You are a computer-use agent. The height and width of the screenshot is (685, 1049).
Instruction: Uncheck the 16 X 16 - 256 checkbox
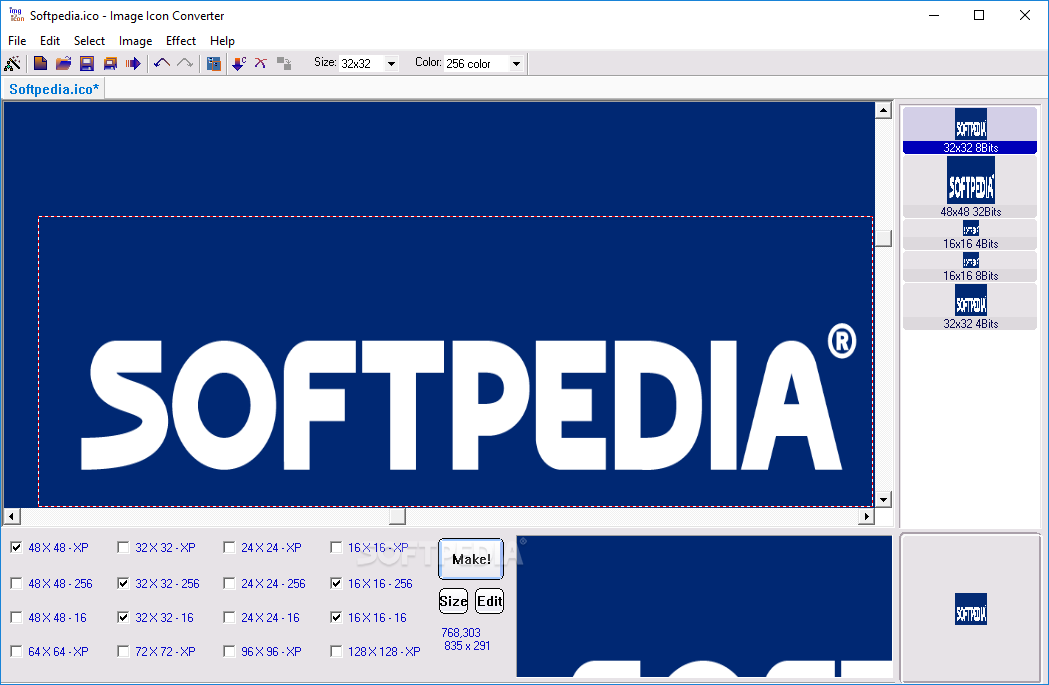pyautogui.click(x=336, y=584)
